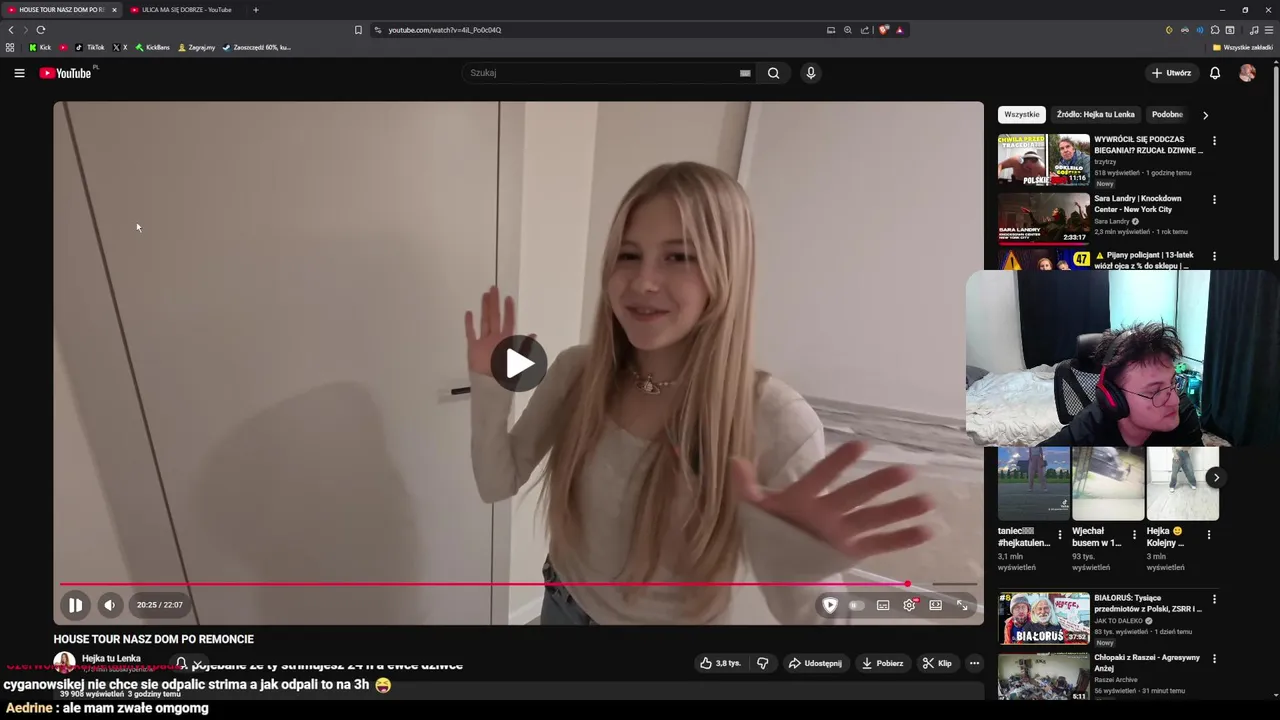The image size is (1280, 720).
Task: Open options for Wjechał busem Shorts item
Action: tap(1134, 535)
